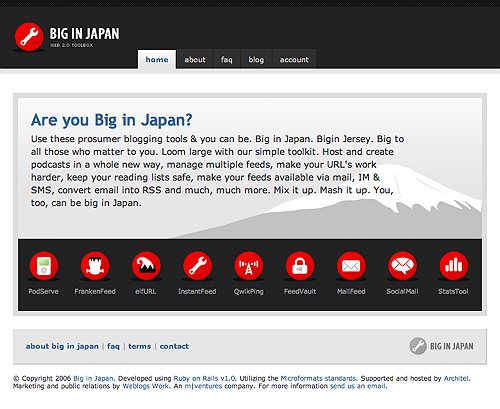Open the MailFeed envelope icon
Screen dimensions: 500x409
351,266
